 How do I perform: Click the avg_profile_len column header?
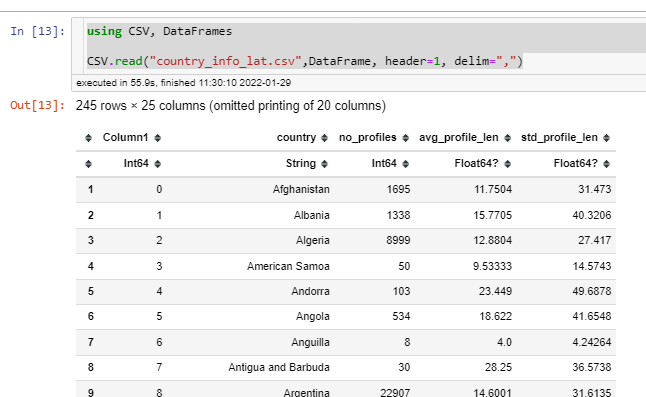(x=459, y=138)
